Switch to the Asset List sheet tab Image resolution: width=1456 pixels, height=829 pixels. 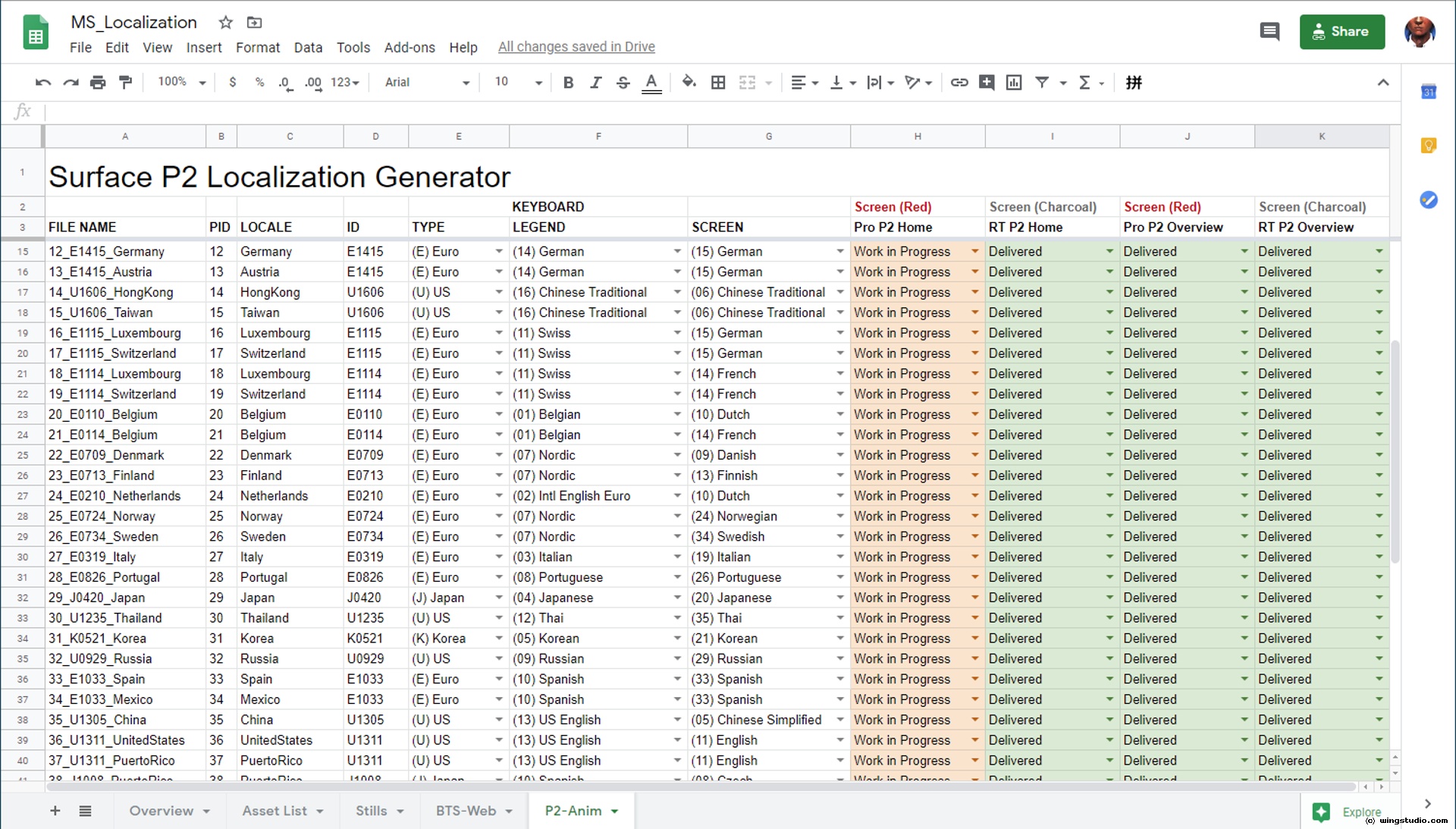[x=275, y=811]
